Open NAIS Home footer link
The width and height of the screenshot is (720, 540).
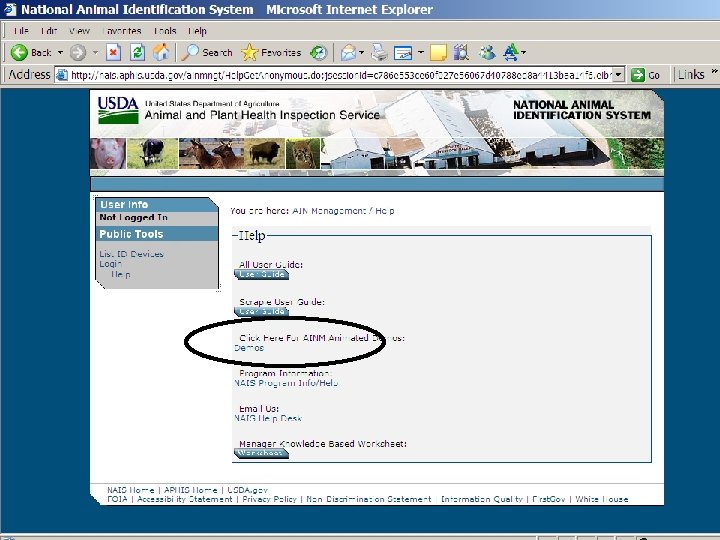(x=130, y=490)
